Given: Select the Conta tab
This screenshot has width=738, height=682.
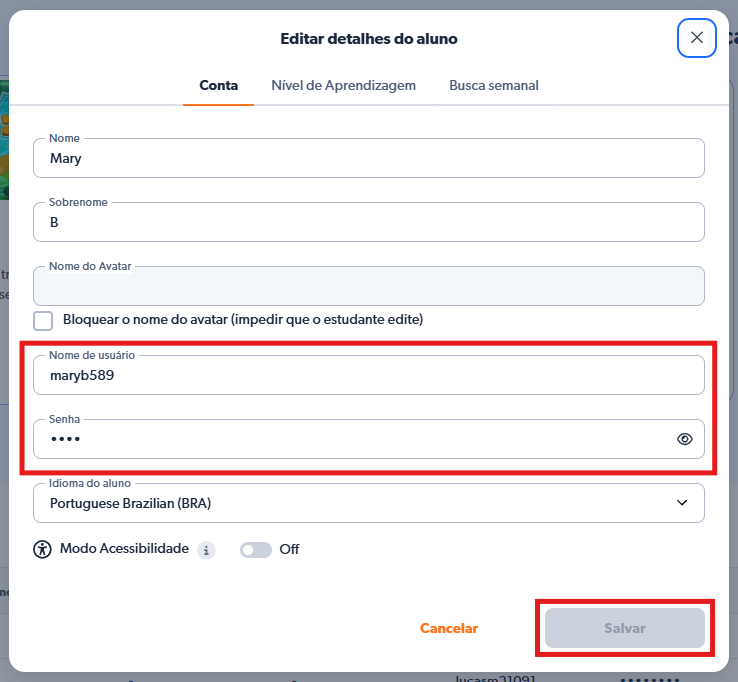Looking at the screenshot, I should [x=218, y=86].
